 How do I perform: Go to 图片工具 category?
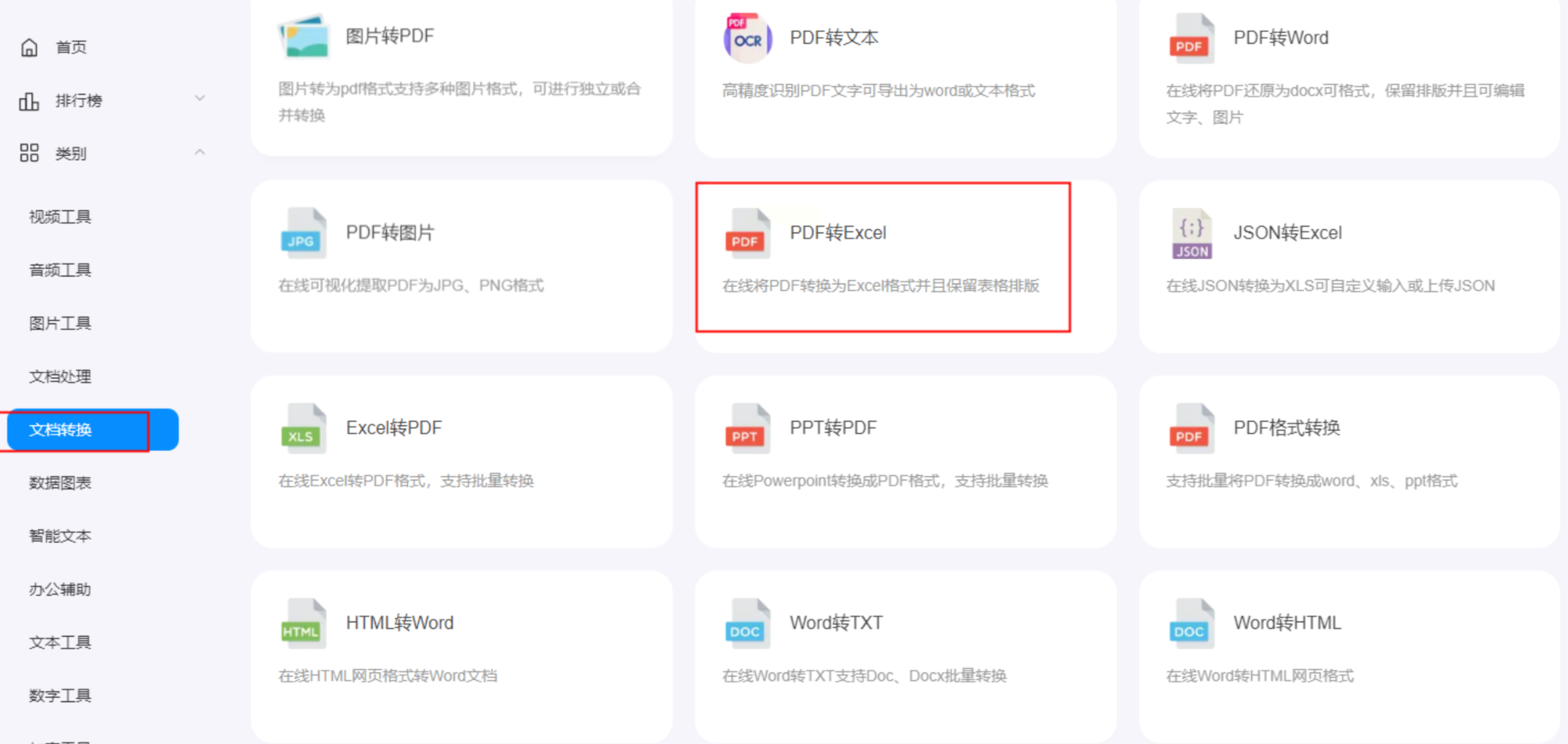[60, 323]
